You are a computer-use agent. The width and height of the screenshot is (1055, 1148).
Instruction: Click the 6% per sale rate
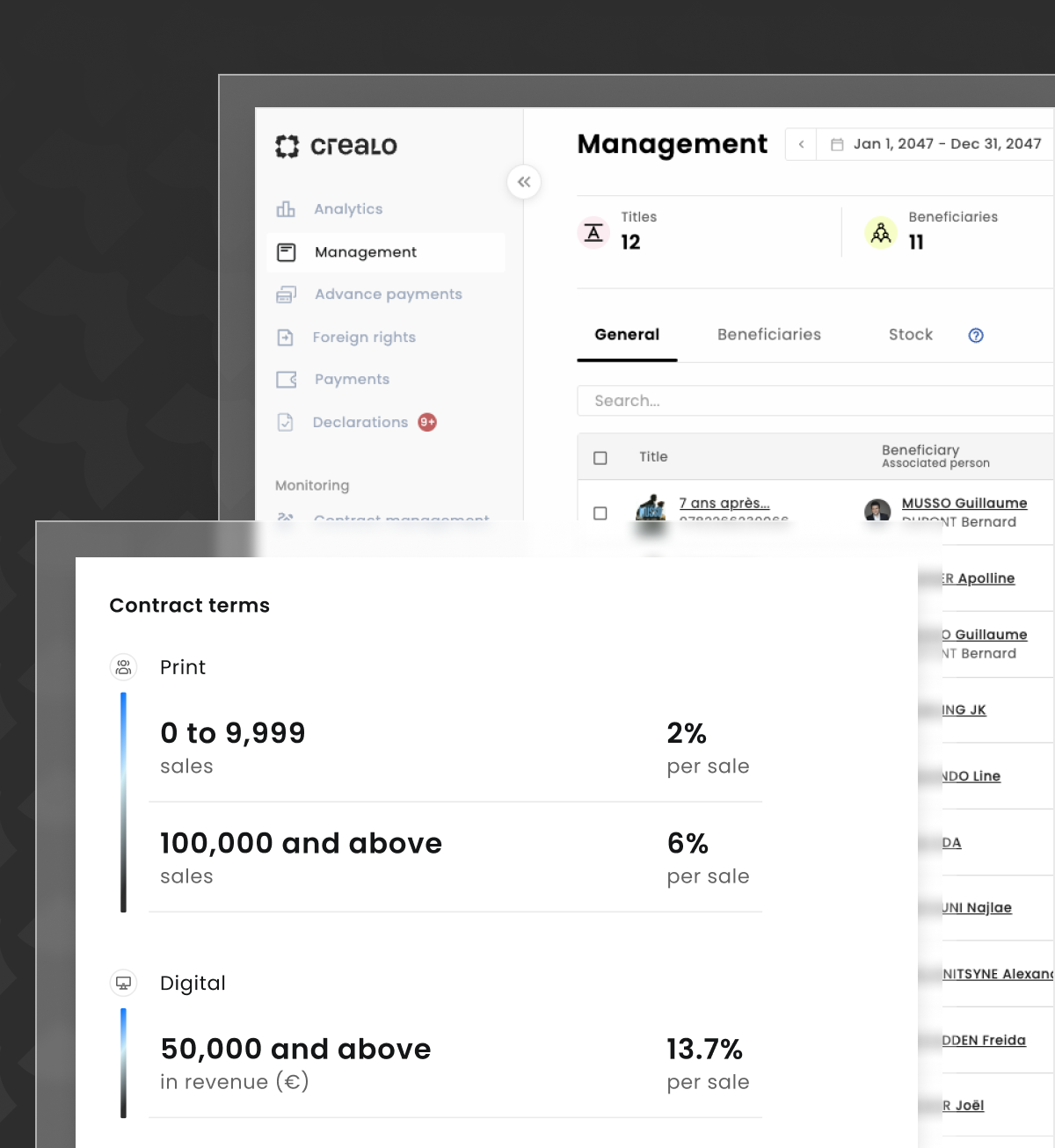tap(708, 857)
